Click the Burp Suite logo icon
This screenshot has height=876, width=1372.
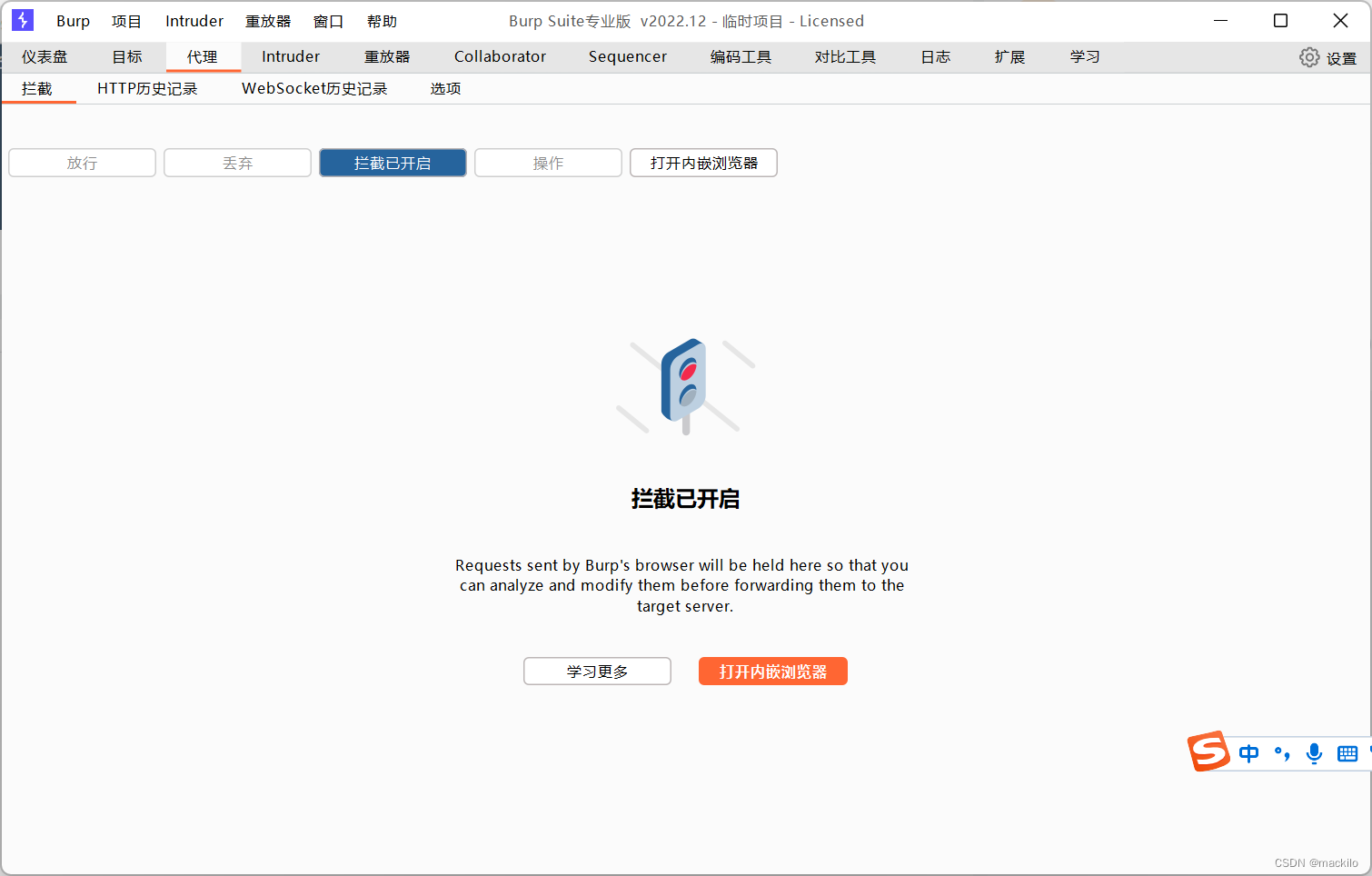point(22,20)
